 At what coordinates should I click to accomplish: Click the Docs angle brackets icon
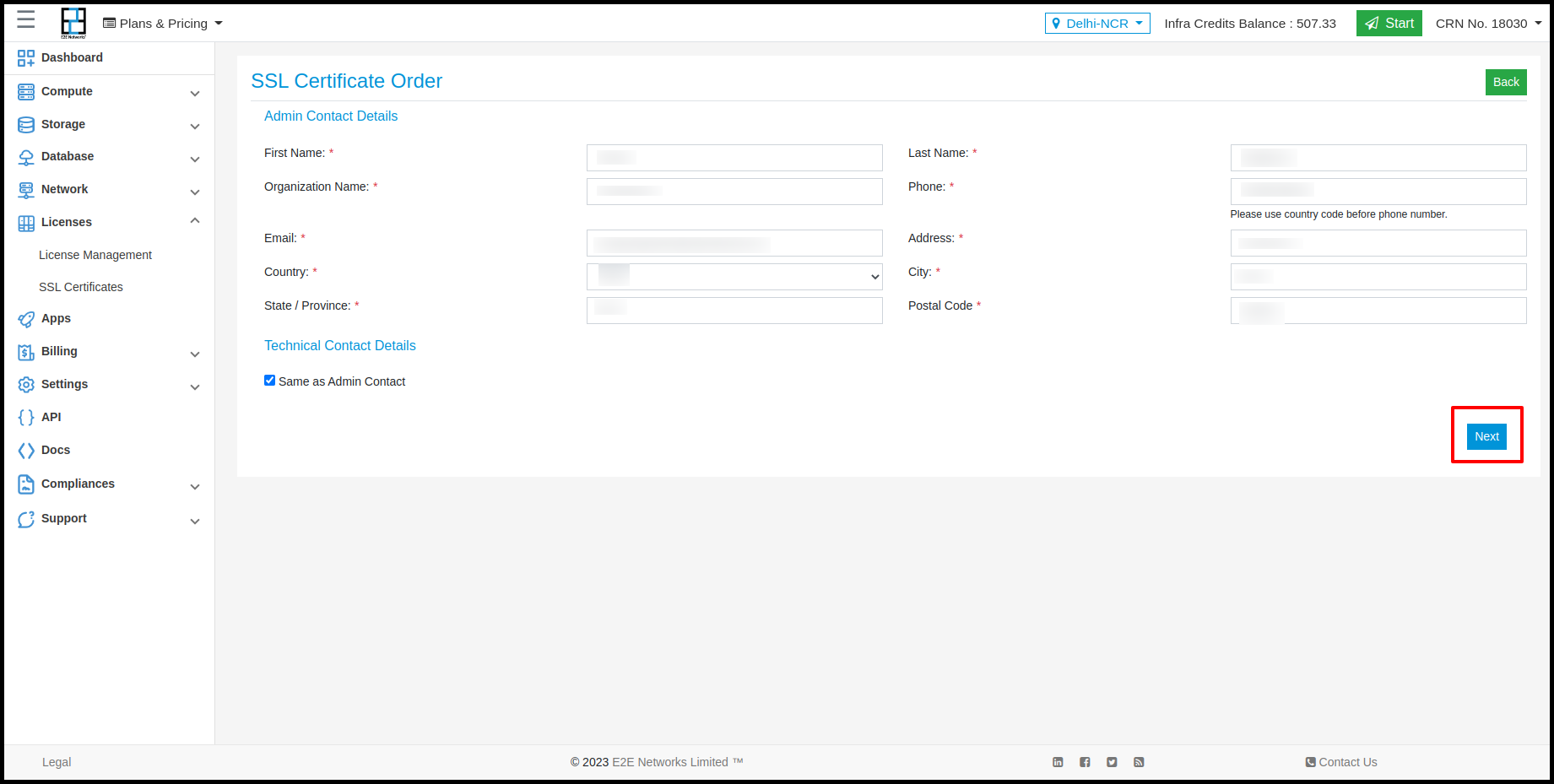click(26, 451)
